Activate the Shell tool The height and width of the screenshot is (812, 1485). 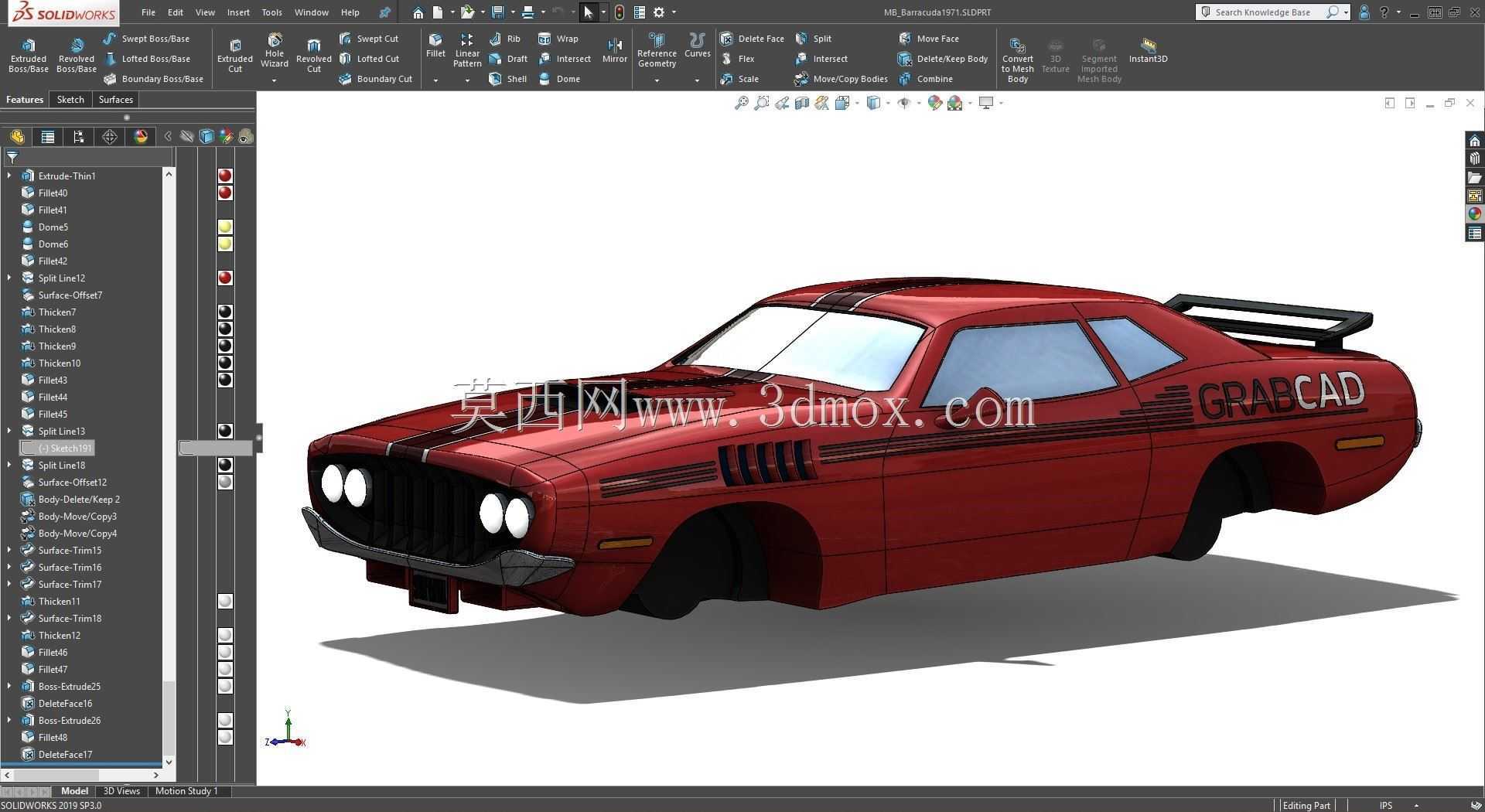508,79
